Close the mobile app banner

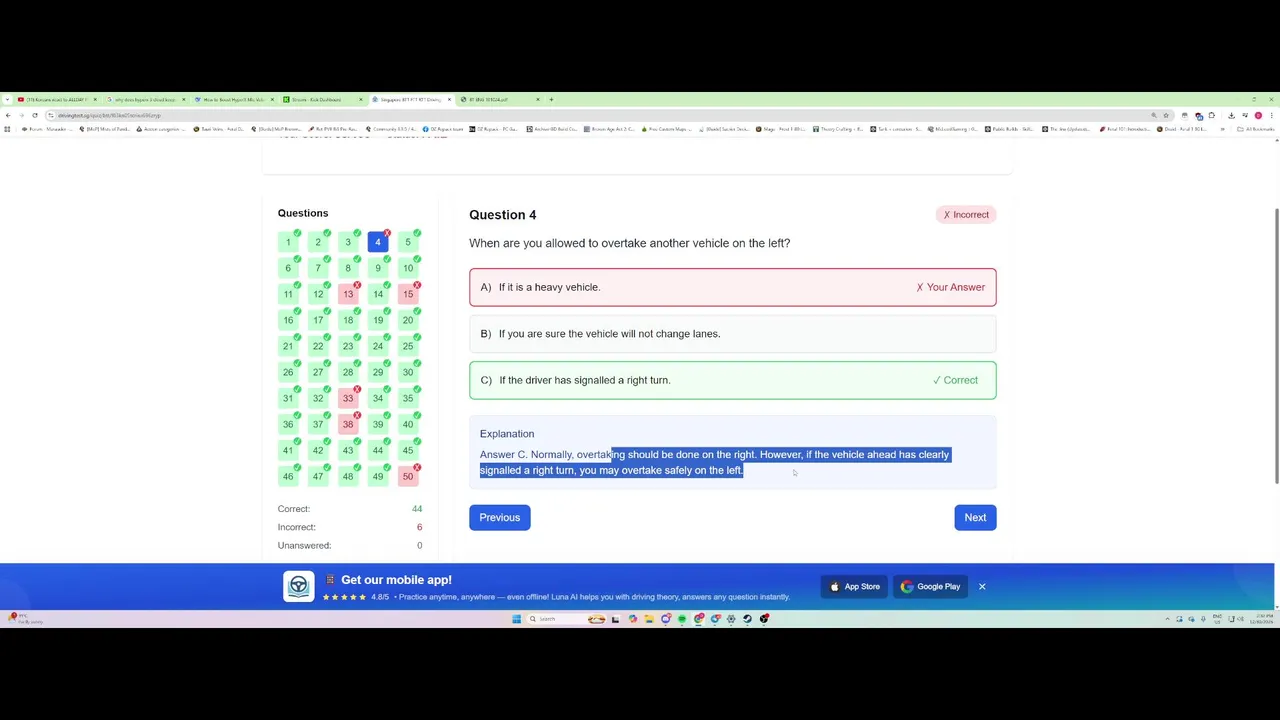(x=982, y=586)
